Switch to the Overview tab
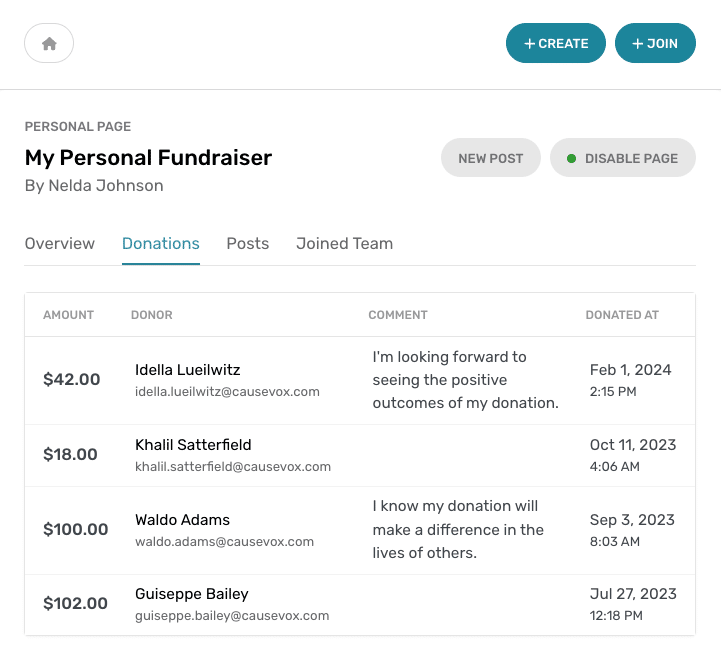The width and height of the screenshot is (721, 663). [60, 243]
